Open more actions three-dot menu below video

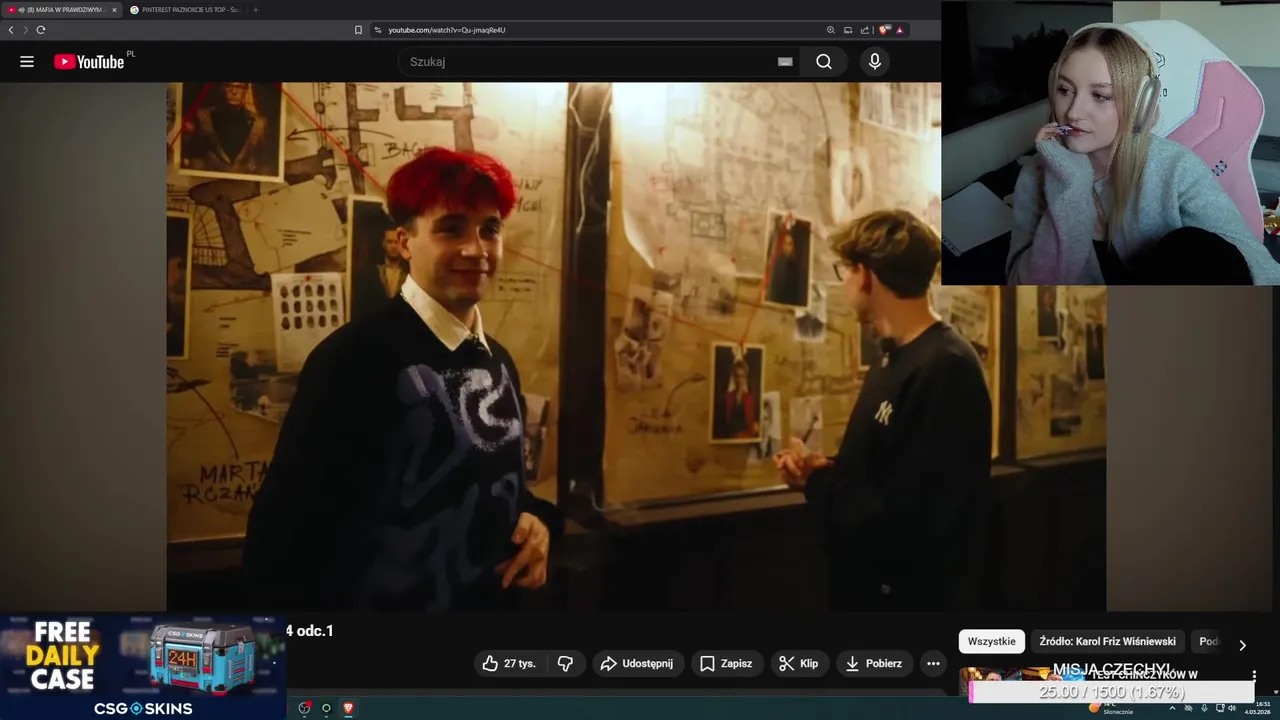[x=933, y=663]
